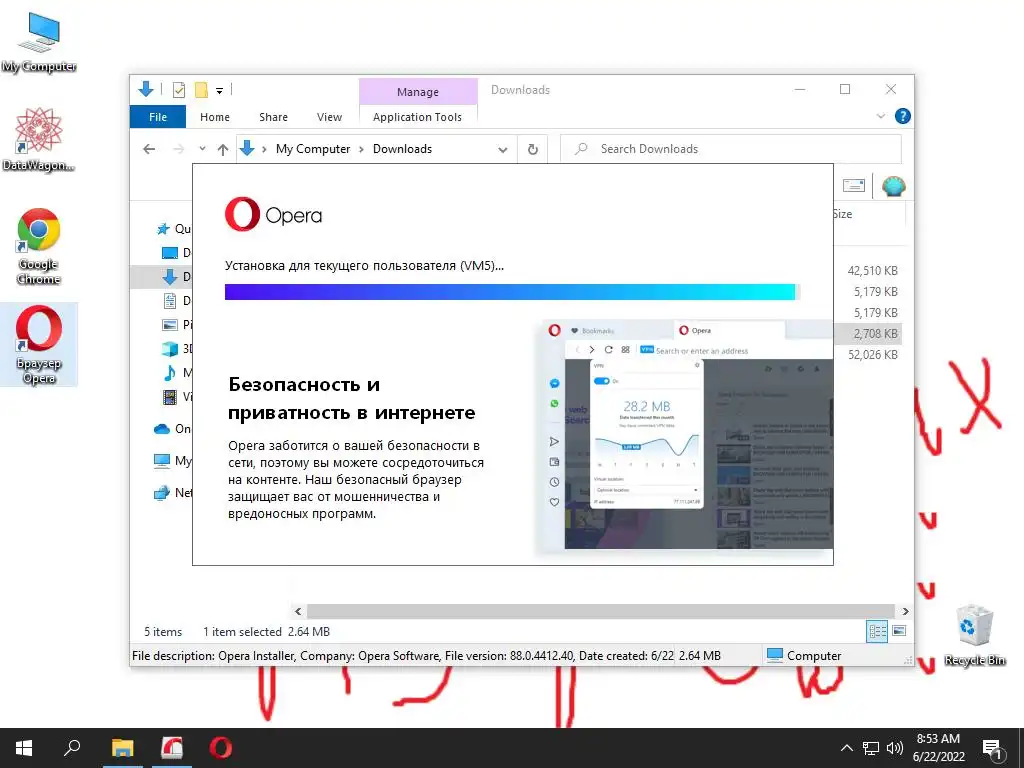Image resolution: width=1024 pixels, height=768 pixels.
Task: Open the DataWagon desktop shortcut
Action: click(x=39, y=139)
